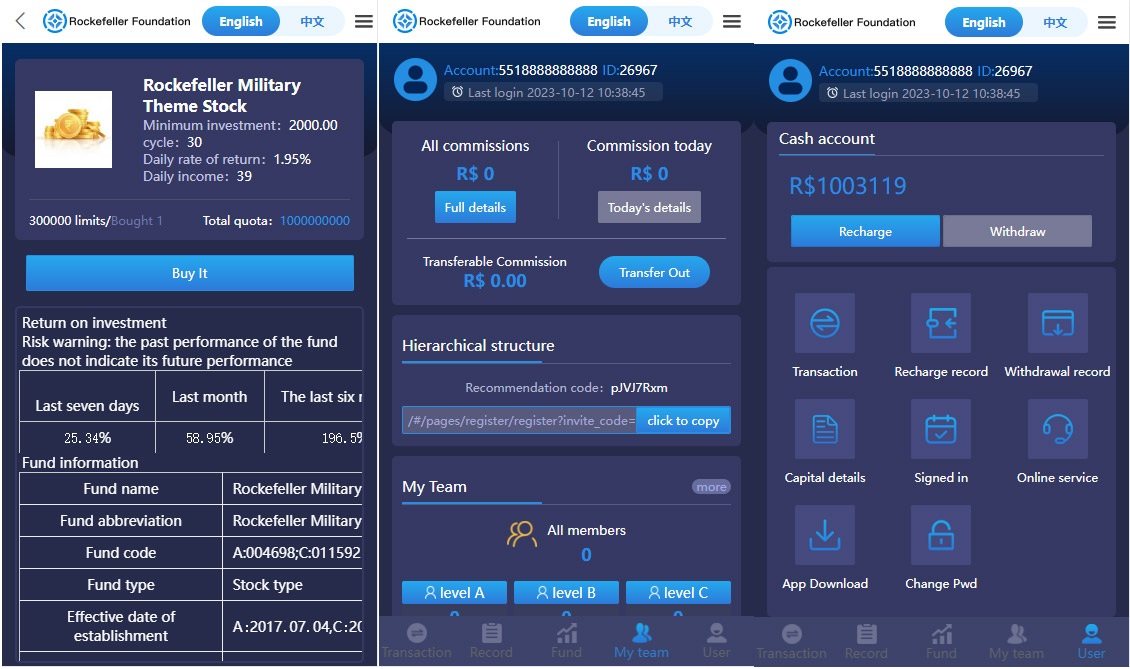Image resolution: width=1130 pixels, height=669 pixels.
Task: Open Online service headset icon
Action: 1057,429
